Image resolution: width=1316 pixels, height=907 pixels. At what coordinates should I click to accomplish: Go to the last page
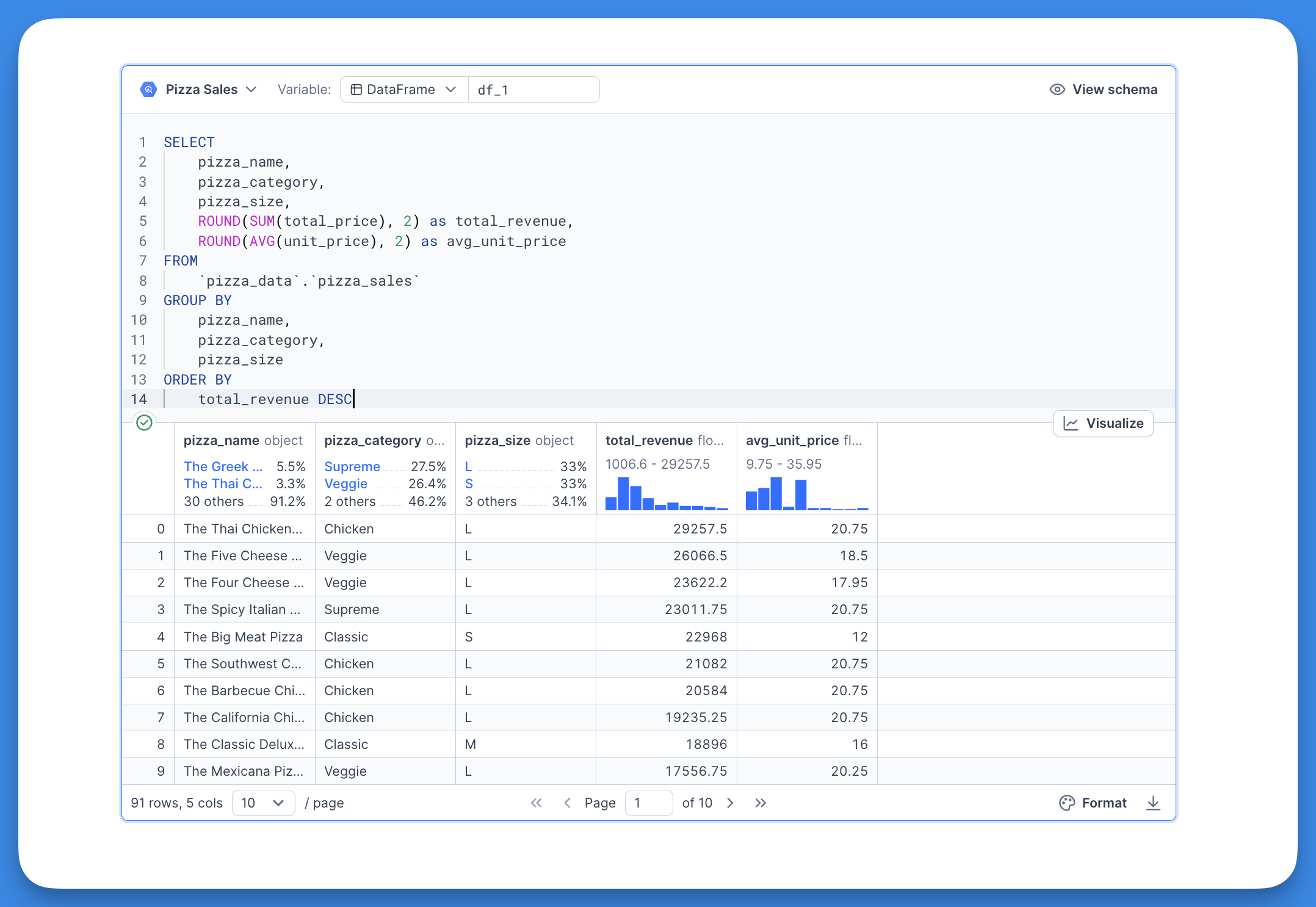tap(761, 803)
